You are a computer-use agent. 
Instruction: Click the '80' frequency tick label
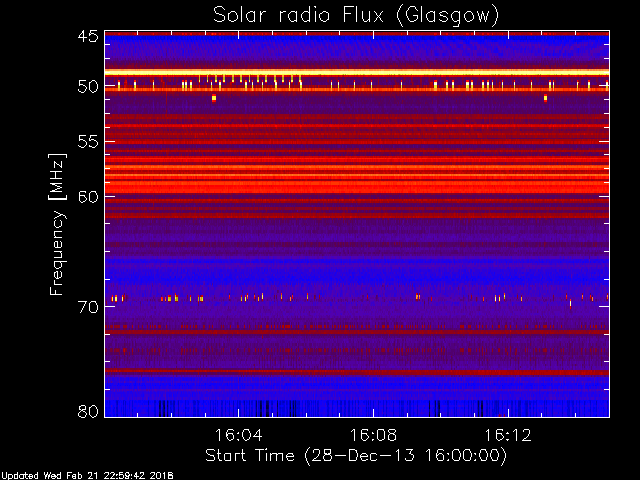(88, 411)
